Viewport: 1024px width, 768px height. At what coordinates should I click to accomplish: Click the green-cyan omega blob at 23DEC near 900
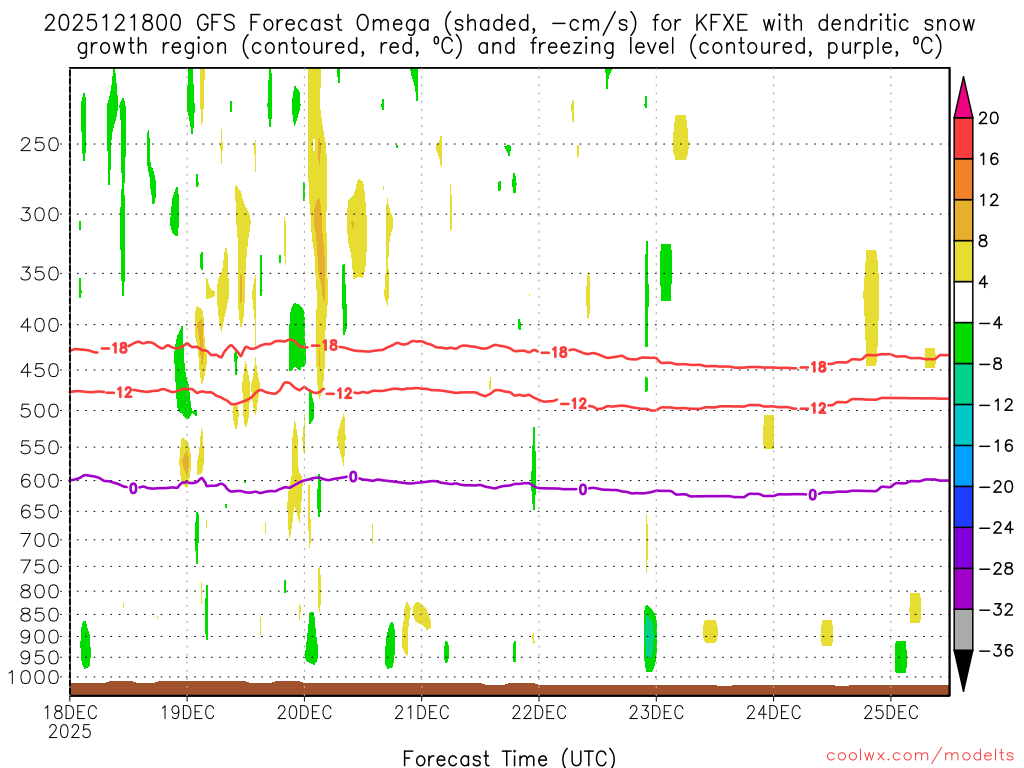pos(649,639)
